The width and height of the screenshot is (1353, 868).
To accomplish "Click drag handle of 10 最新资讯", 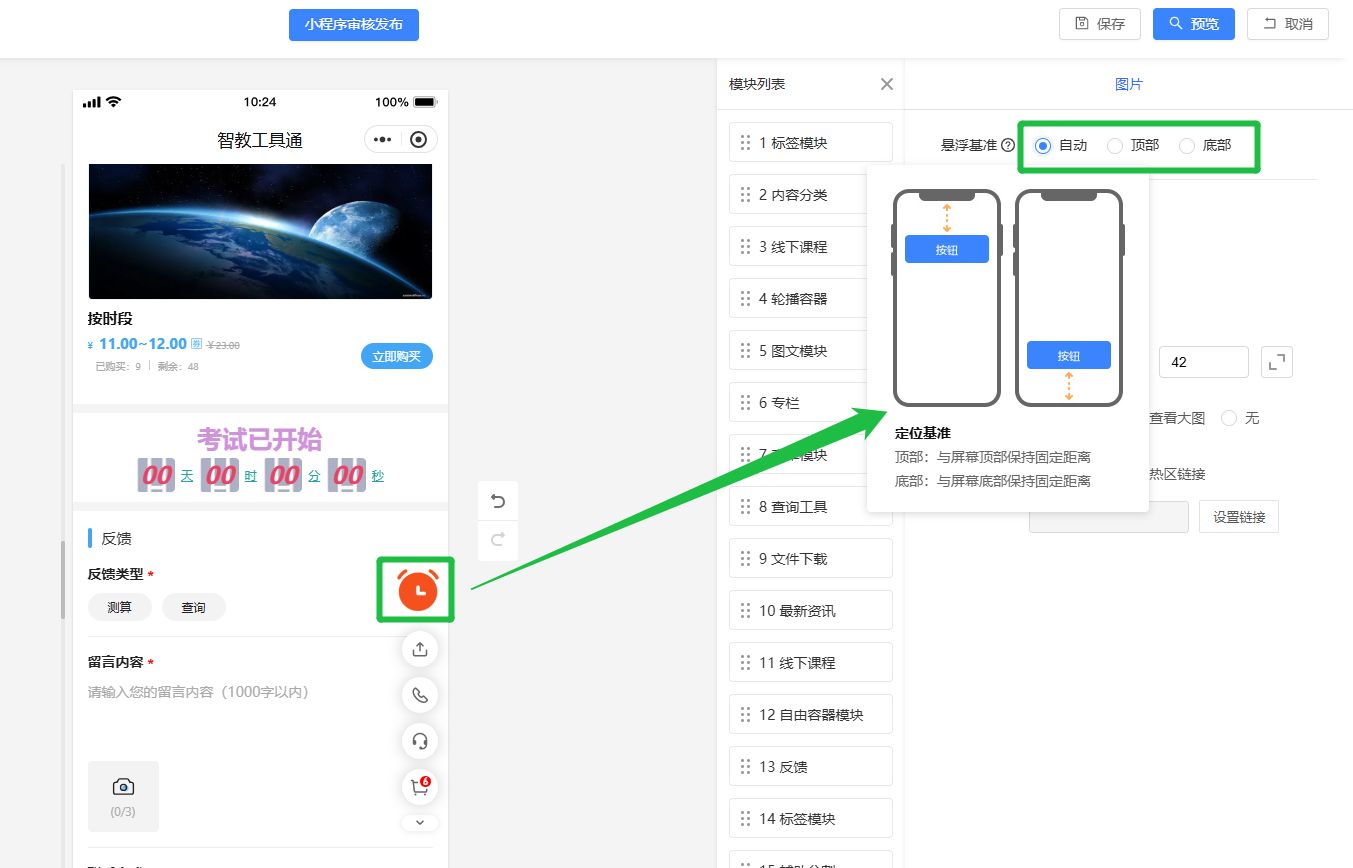I will [x=745, y=611].
